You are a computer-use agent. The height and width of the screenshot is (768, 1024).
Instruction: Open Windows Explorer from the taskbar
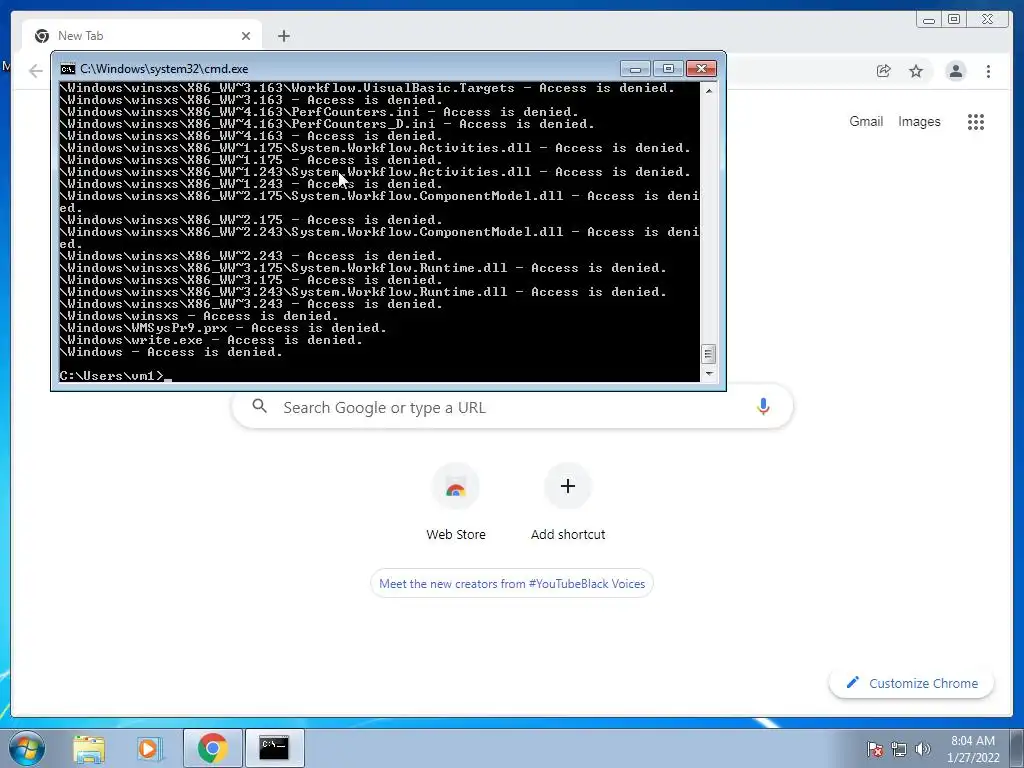(x=89, y=748)
